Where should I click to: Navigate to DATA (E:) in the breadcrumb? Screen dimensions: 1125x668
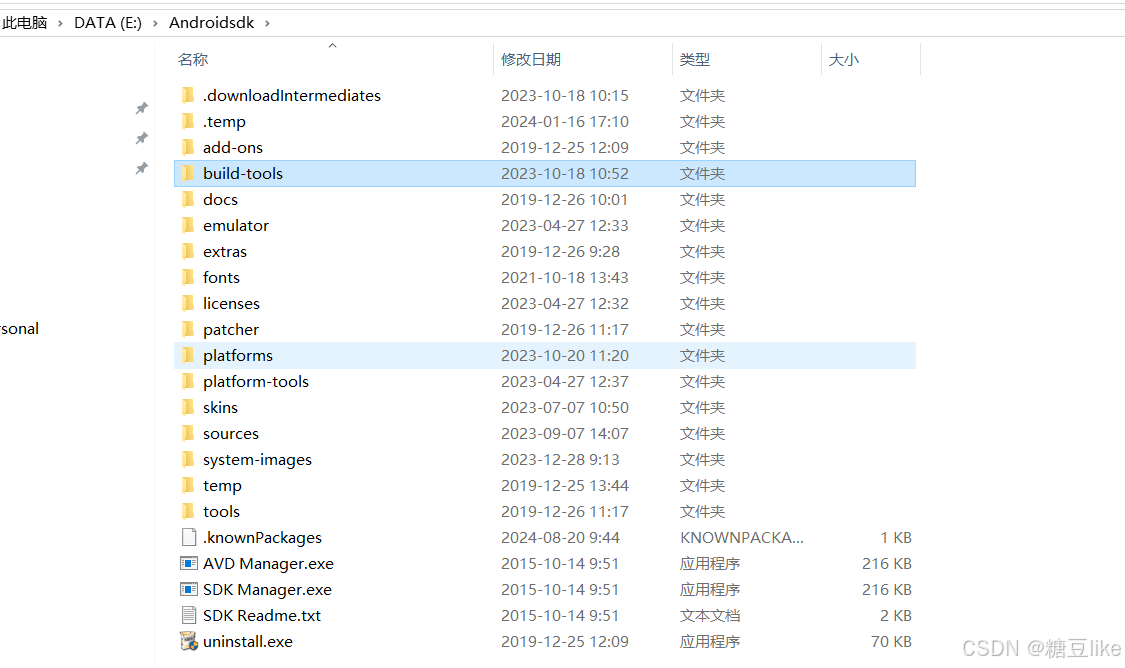pyautogui.click(x=108, y=23)
